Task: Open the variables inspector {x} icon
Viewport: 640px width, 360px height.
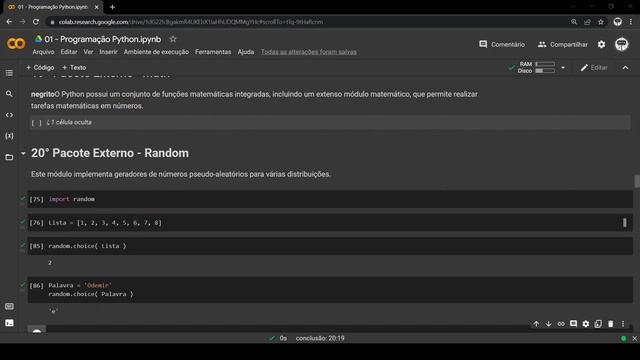Action: (x=9, y=136)
